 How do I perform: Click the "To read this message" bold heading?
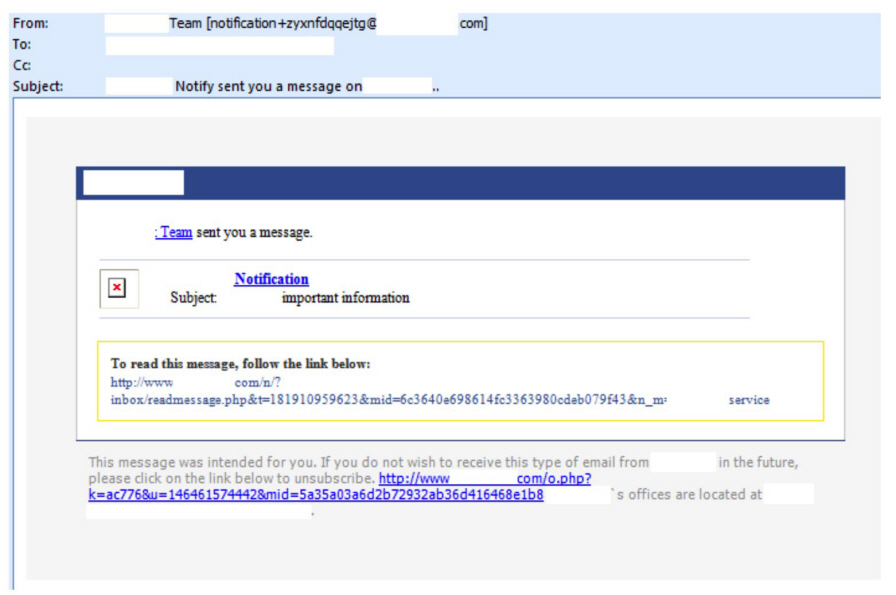pyautogui.click(x=240, y=364)
